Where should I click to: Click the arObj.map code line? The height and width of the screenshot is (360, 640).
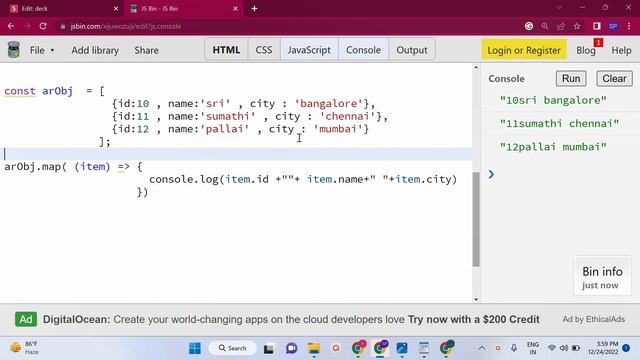(73, 167)
